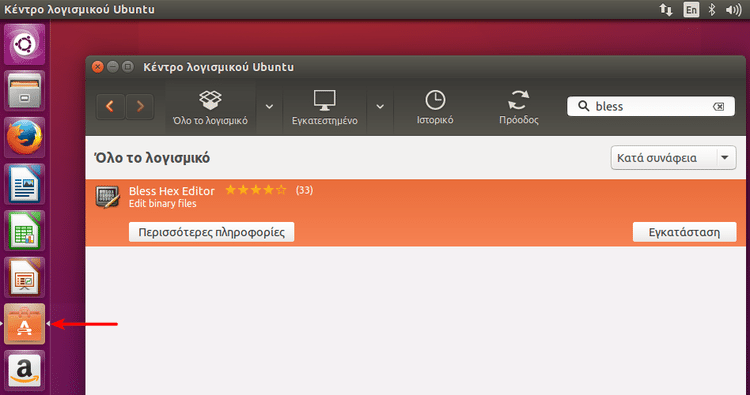Show Εγκατεστημένο software section
750x395 pixels.
coord(325,108)
